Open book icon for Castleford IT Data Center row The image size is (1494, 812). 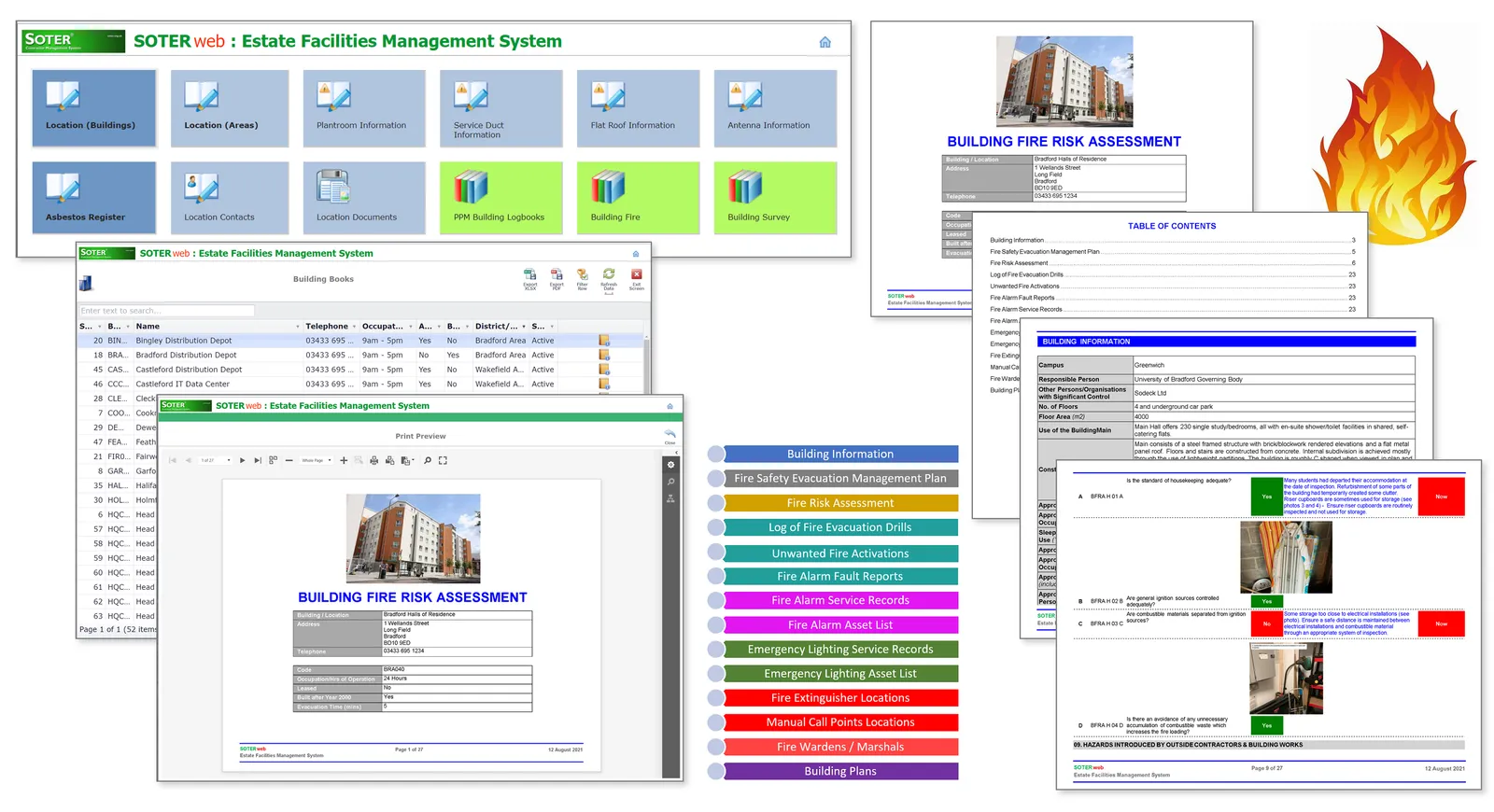pyautogui.click(x=604, y=385)
